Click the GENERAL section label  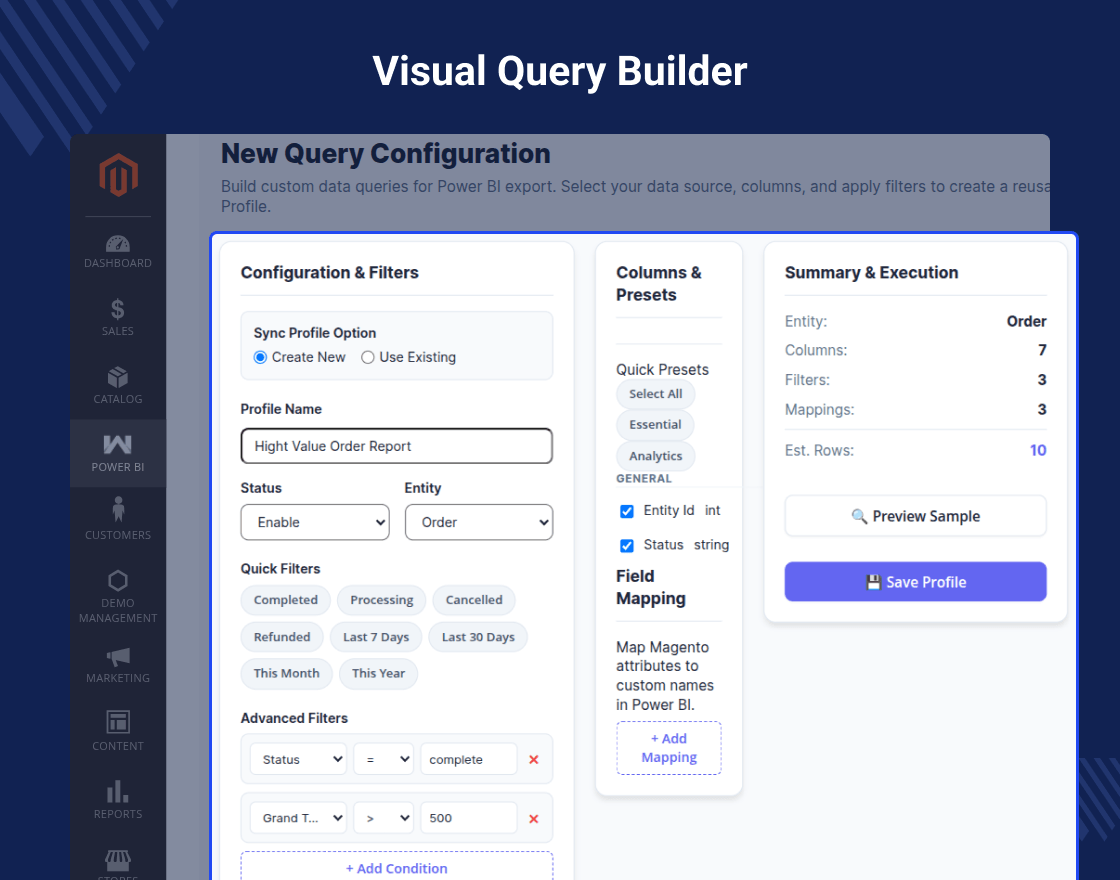tap(644, 479)
